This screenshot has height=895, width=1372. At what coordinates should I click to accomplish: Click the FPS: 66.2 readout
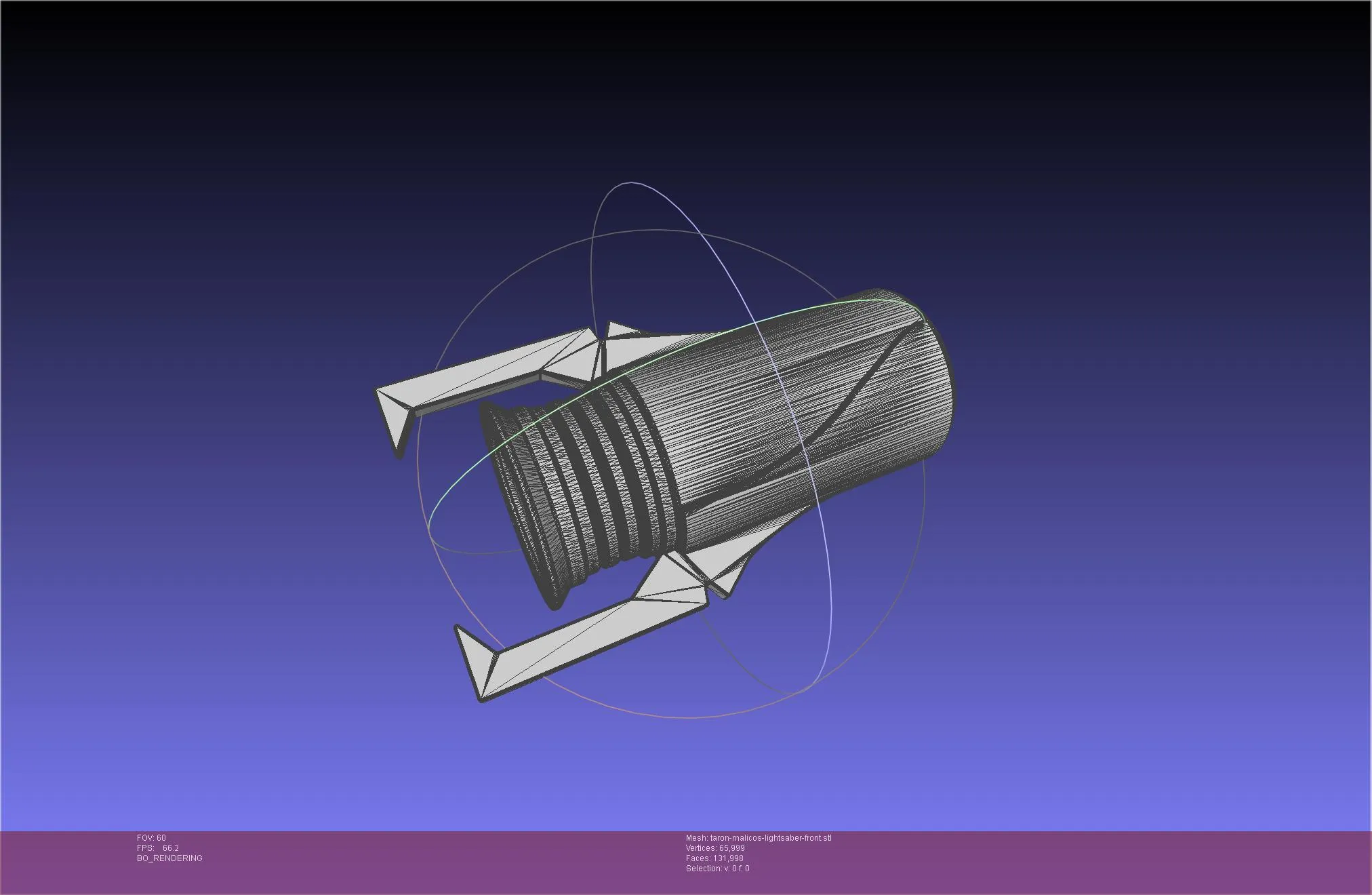tap(158, 848)
